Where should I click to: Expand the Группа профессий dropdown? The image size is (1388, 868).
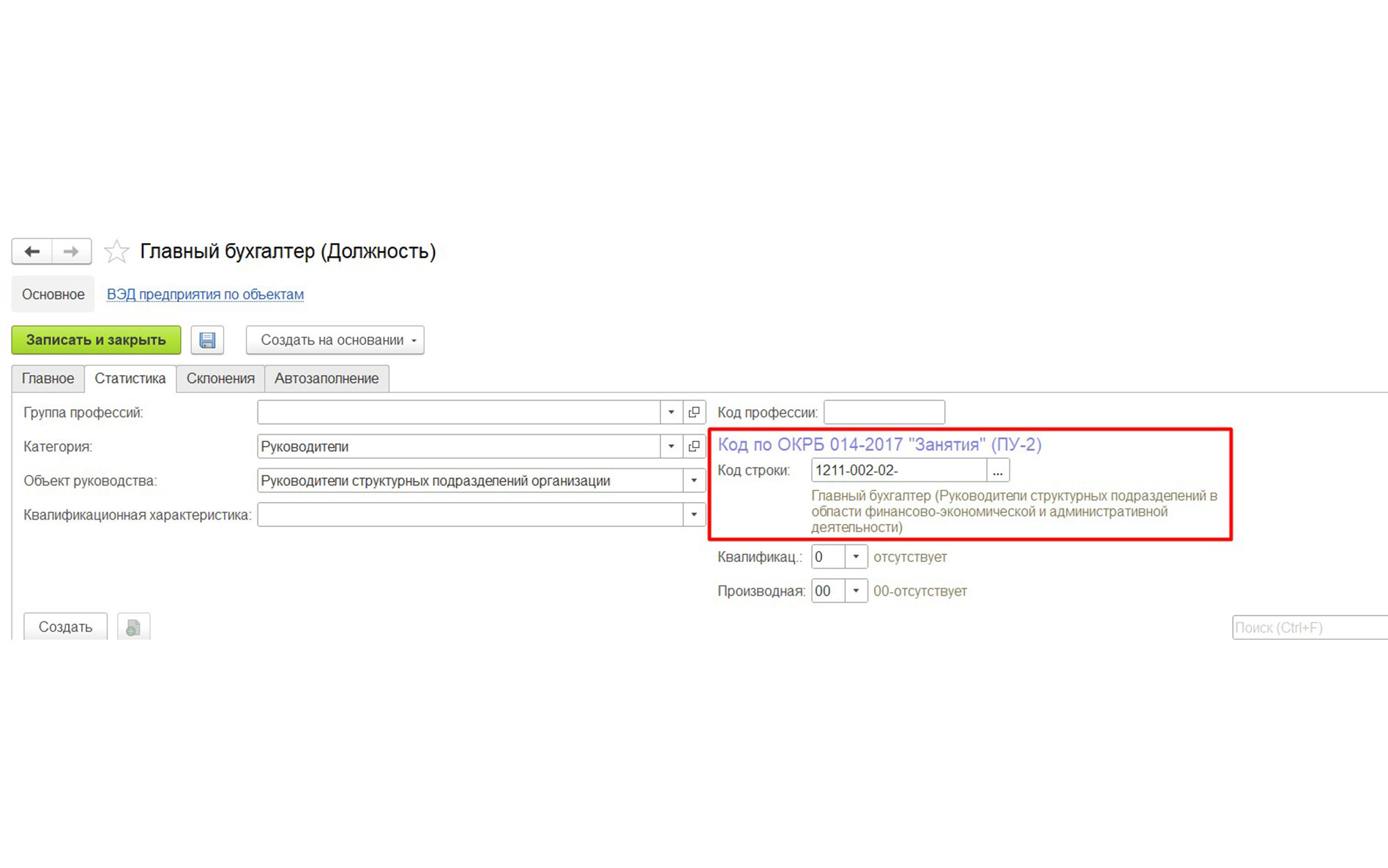point(671,412)
